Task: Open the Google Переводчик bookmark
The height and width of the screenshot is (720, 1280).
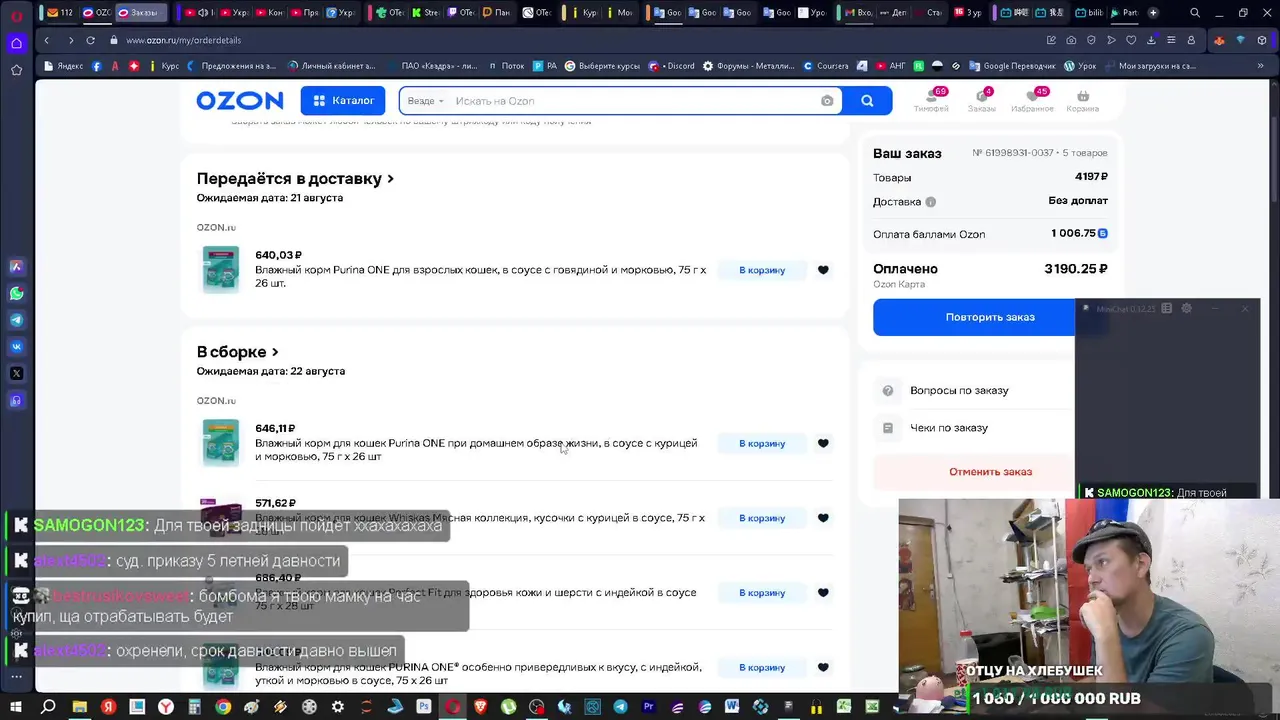Action: (1011, 66)
